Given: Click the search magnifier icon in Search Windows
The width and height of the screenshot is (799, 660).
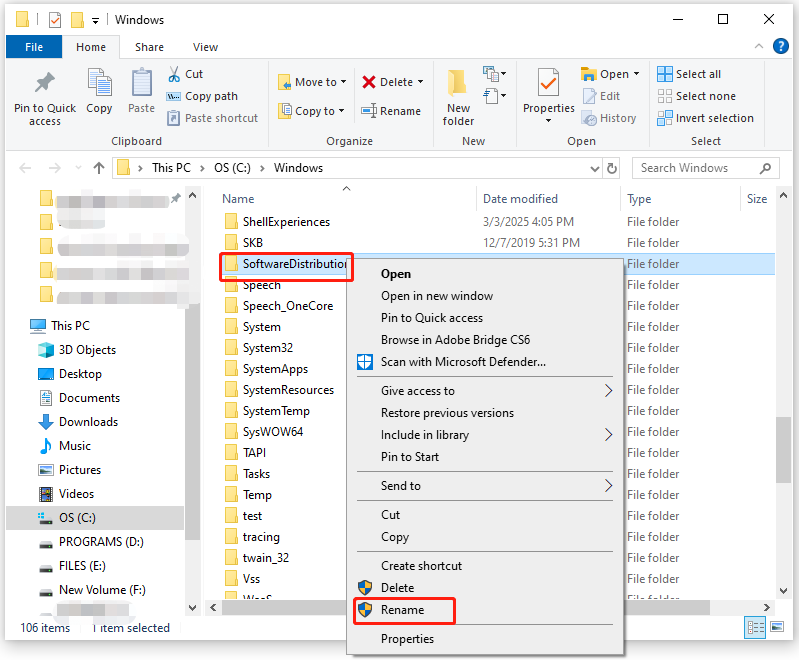Looking at the screenshot, I should click(765, 168).
